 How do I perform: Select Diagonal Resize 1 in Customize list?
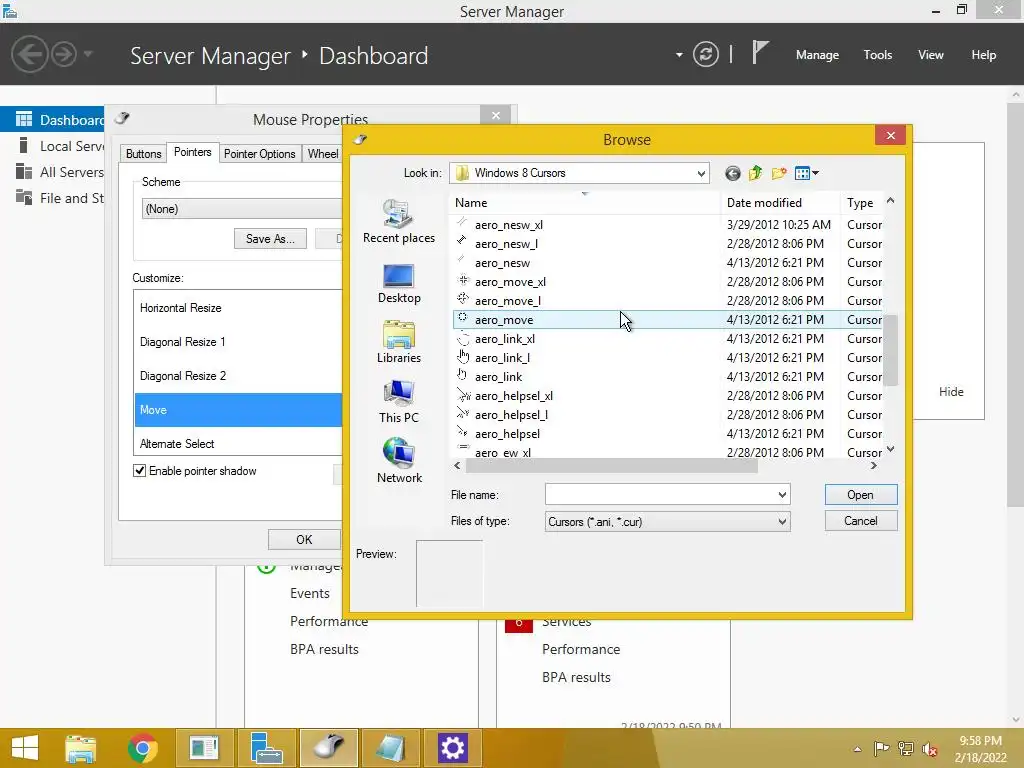click(x=238, y=342)
